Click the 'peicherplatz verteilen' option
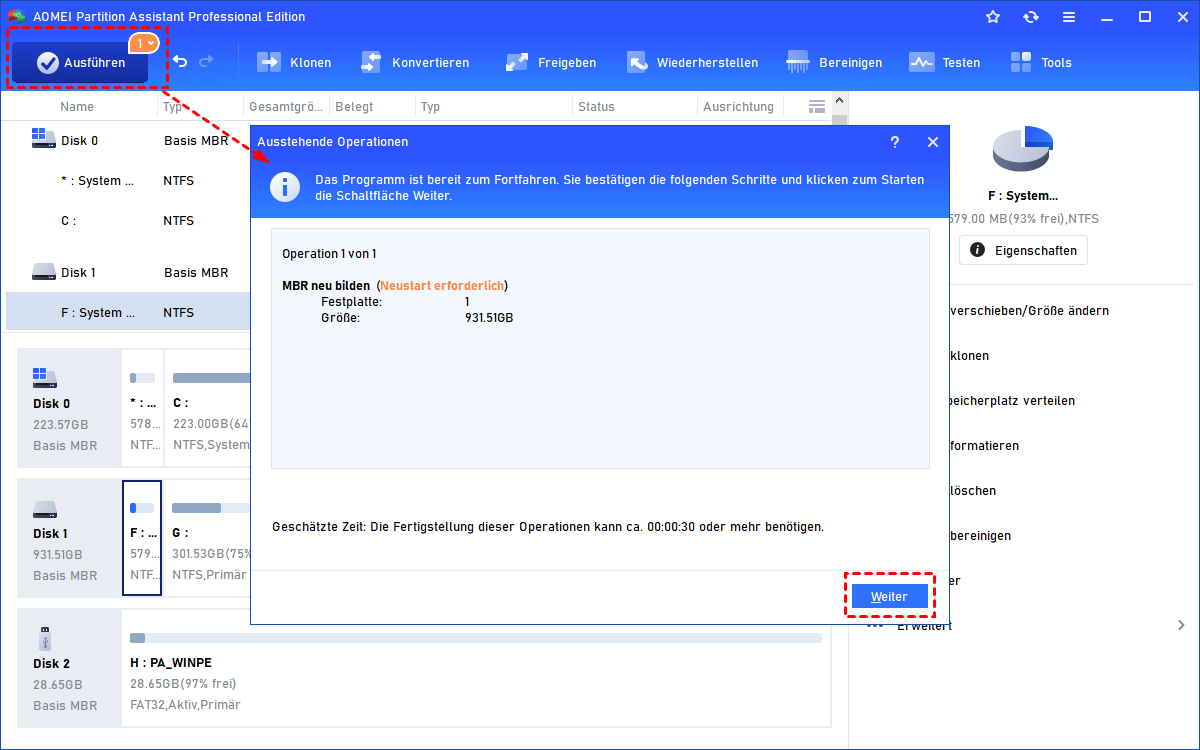The height and width of the screenshot is (750, 1200). [x=1013, y=400]
